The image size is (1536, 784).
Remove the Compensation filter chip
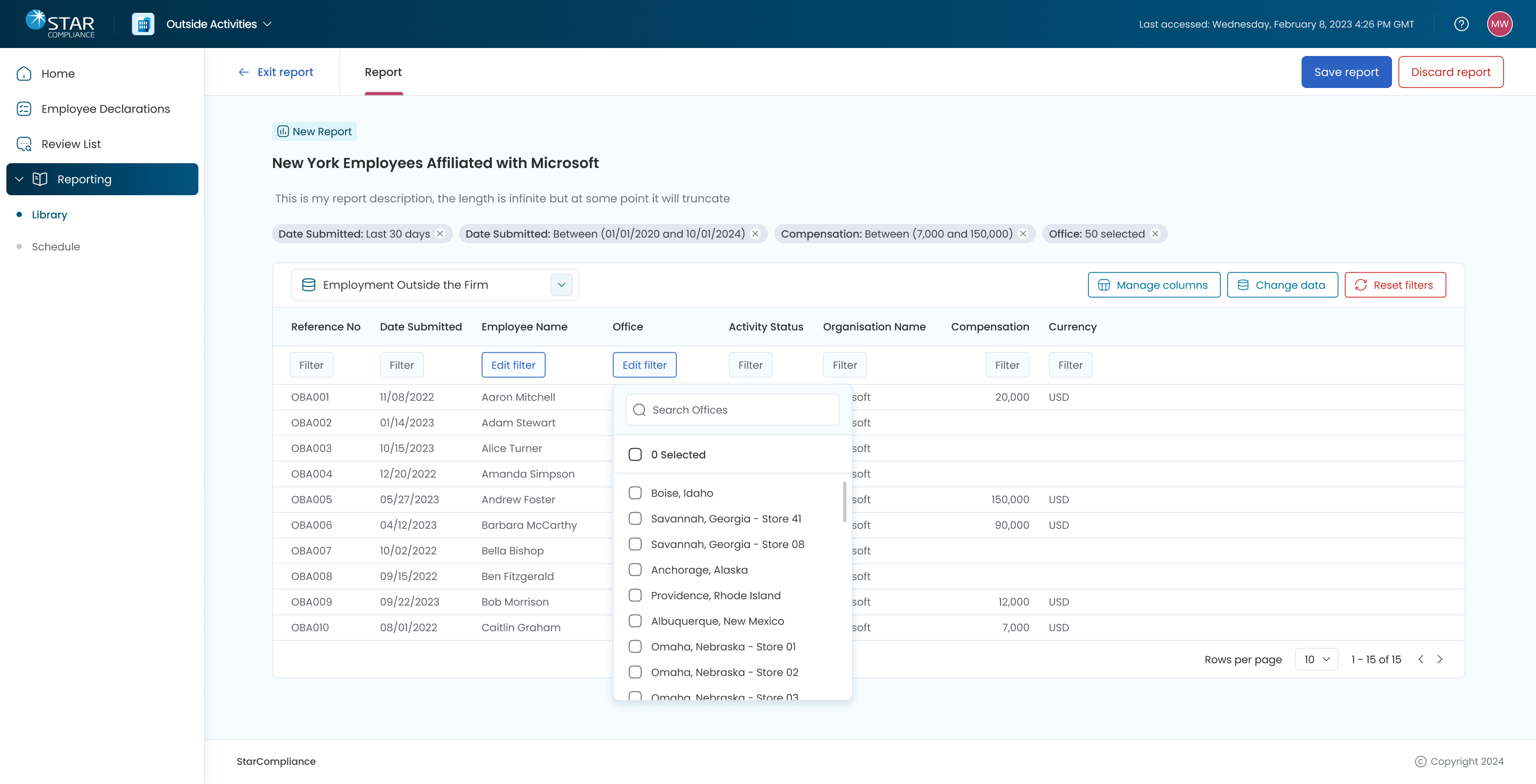tap(1023, 234)
